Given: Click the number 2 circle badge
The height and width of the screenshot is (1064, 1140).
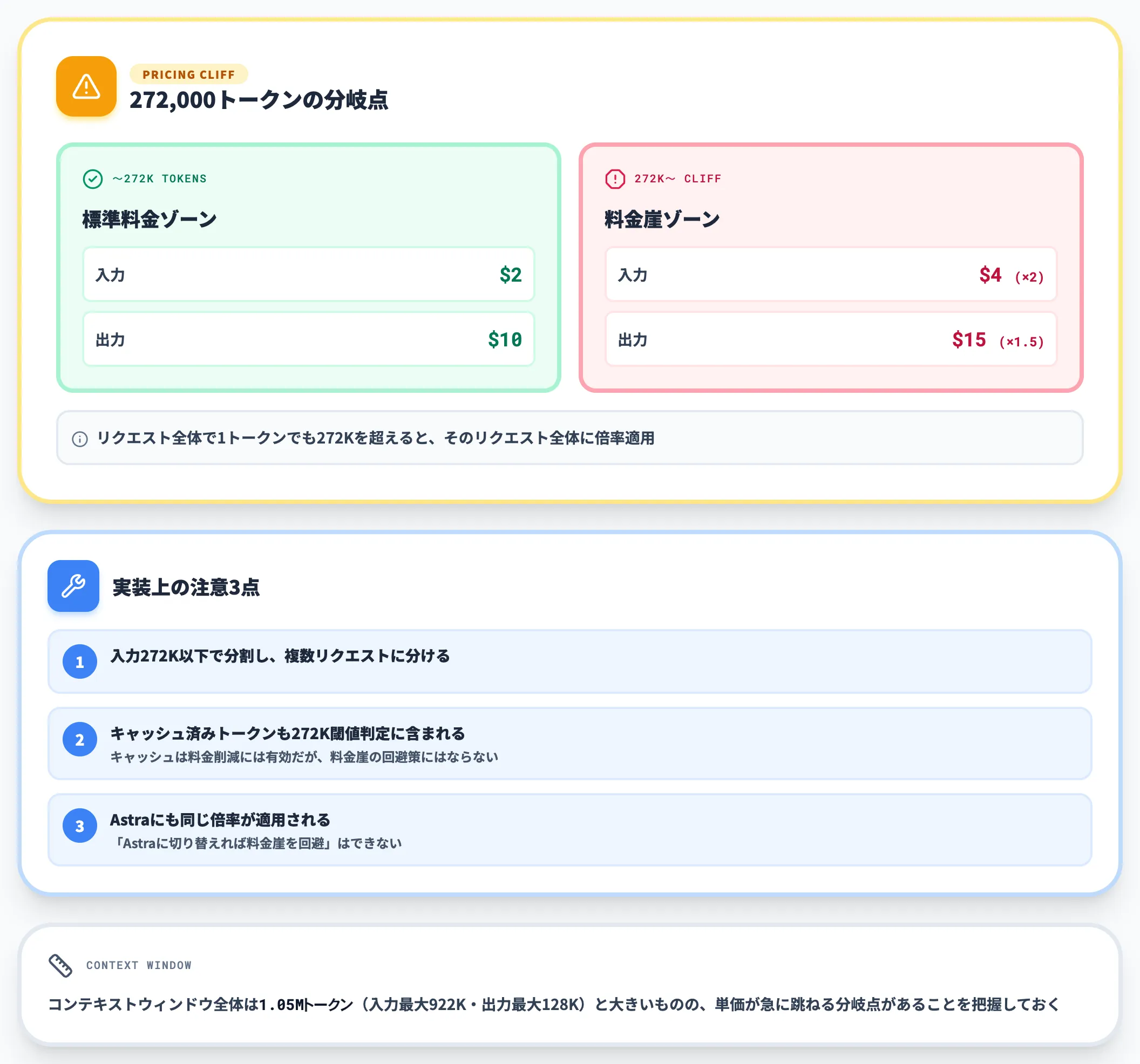Looking at the screenshot, I should 80,739.
